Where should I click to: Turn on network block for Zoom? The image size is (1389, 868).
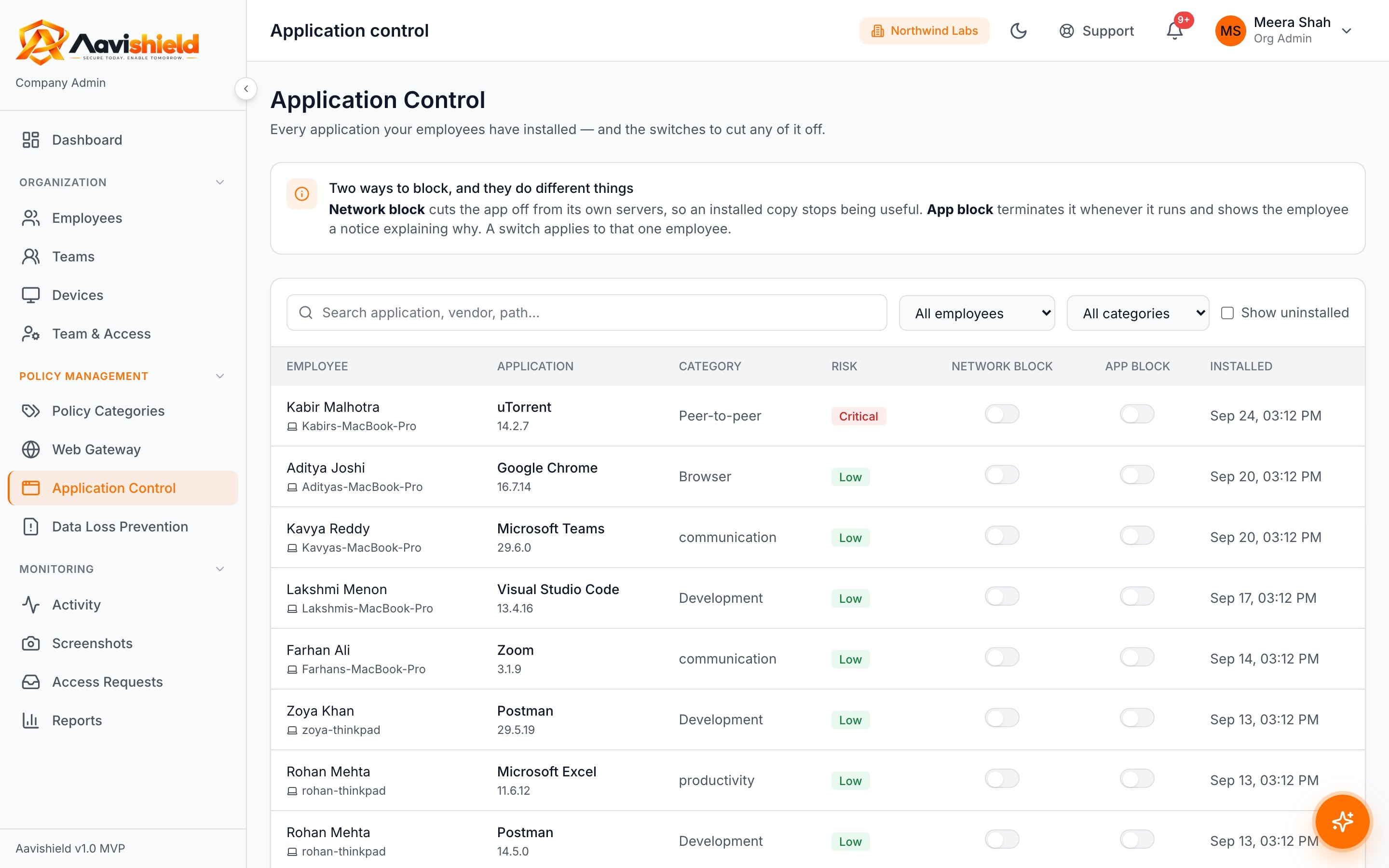1002,657
